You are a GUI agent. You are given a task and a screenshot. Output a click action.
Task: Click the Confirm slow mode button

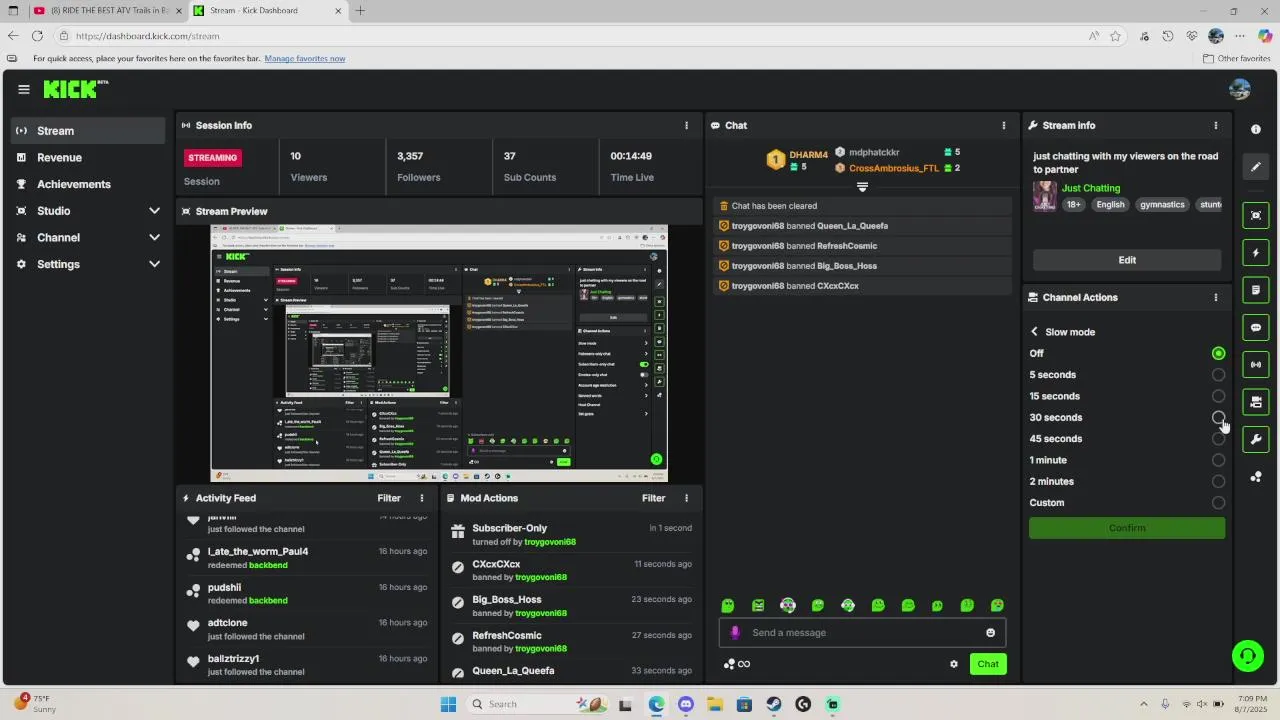pyautogui.click(x=1127, y=528)
